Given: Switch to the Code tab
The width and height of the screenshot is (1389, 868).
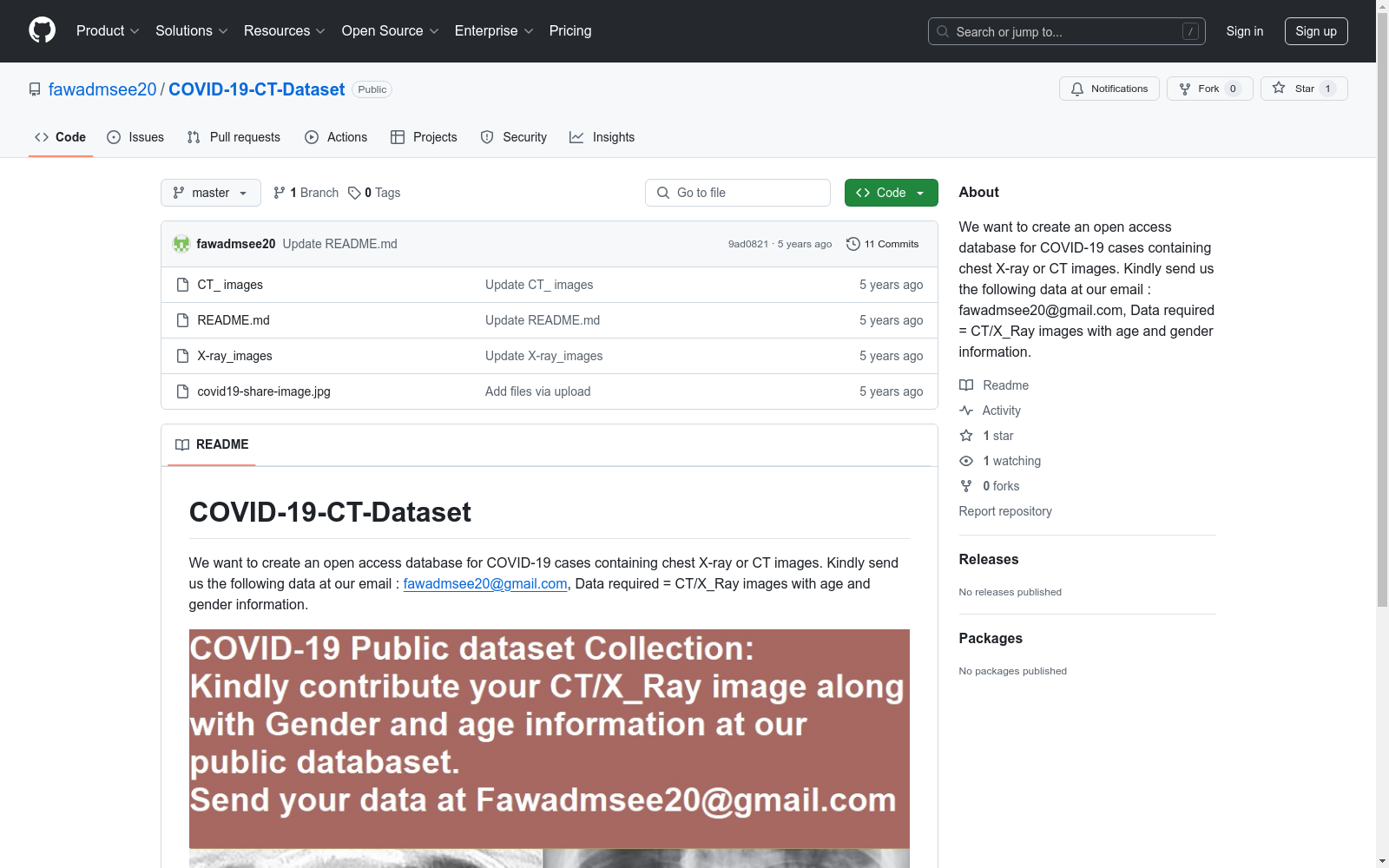Looking at the screenshot, I should click(x=61, y=137).
